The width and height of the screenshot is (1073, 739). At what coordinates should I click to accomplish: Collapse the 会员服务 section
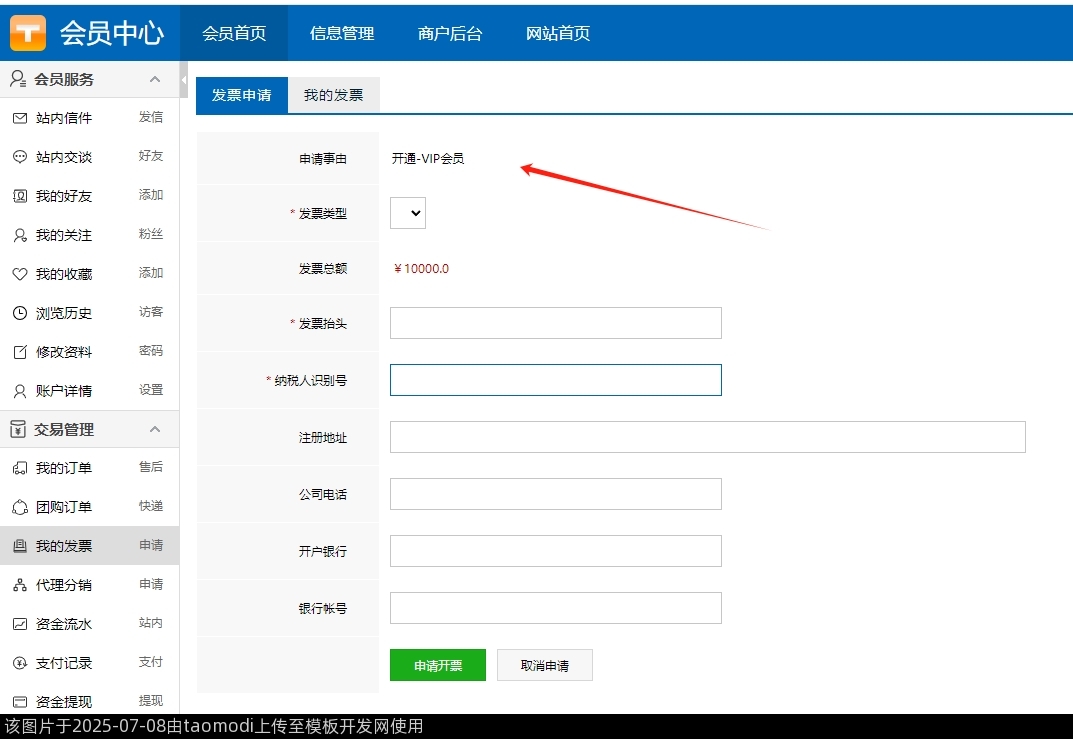tap(155, 78)
